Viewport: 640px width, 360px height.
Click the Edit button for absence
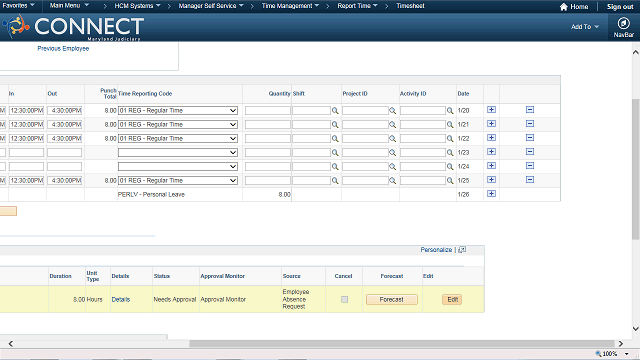coord(452,300)
